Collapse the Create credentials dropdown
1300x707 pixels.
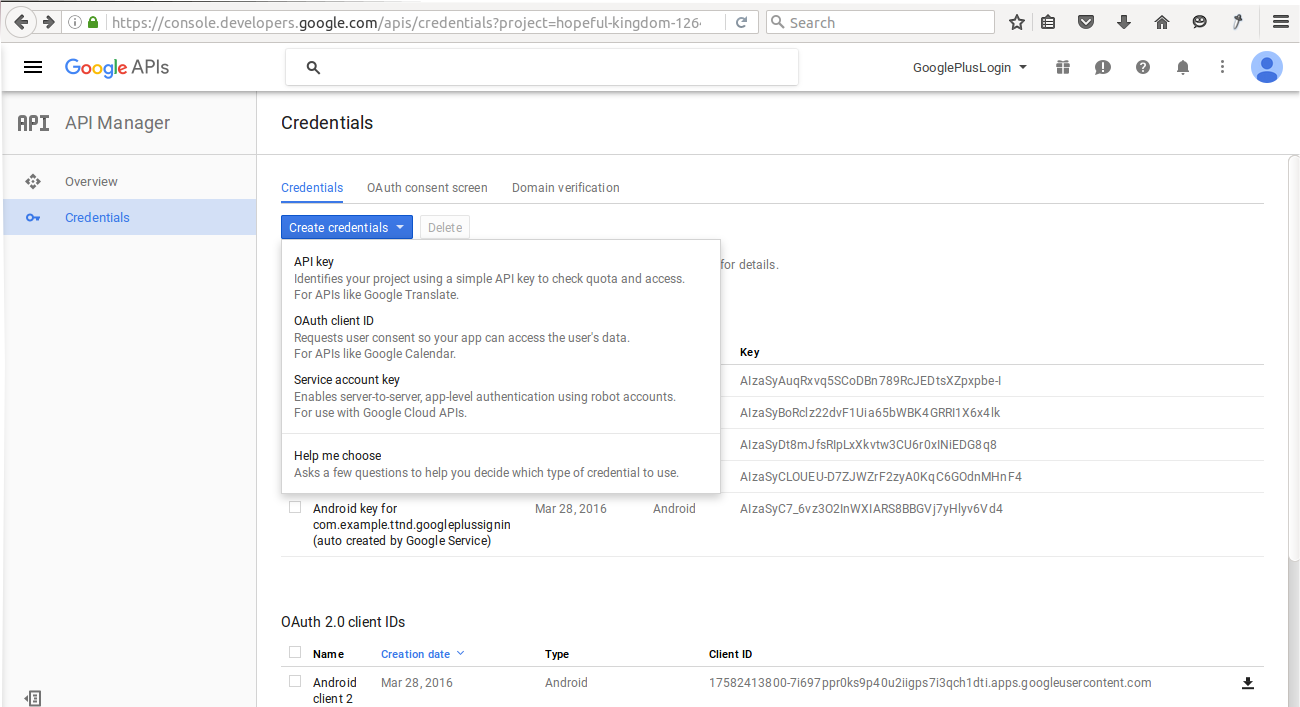(347, 227)
